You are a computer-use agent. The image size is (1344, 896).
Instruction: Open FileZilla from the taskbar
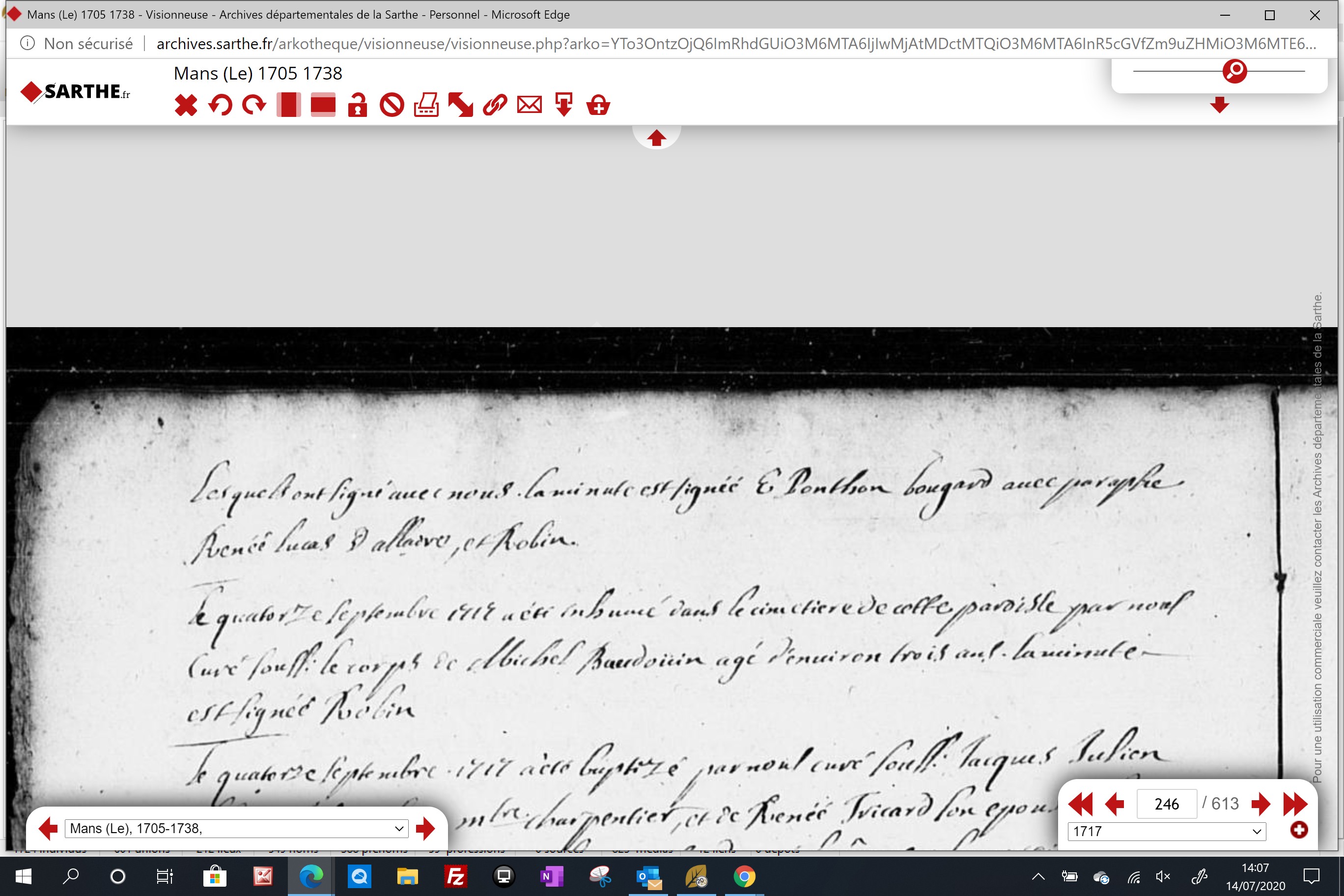(x=455, y=876)
